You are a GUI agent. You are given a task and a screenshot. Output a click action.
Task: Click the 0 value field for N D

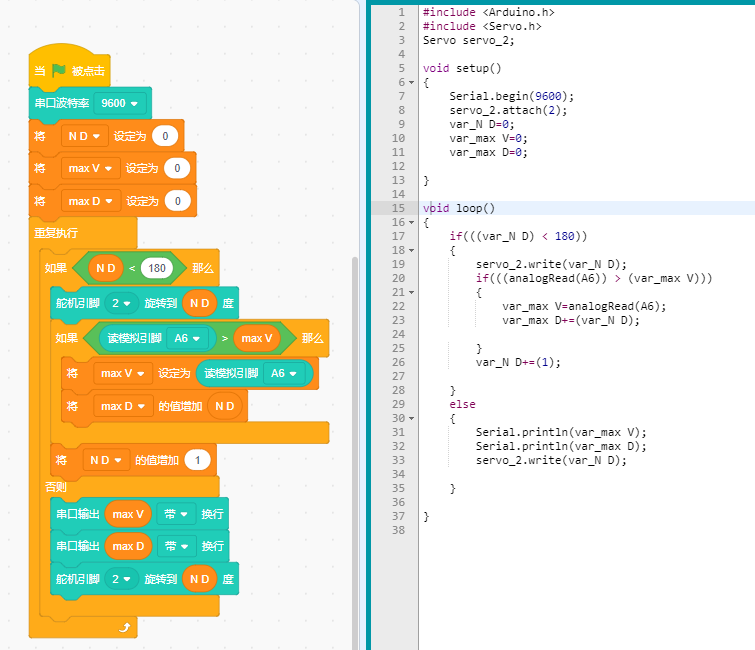165,136
